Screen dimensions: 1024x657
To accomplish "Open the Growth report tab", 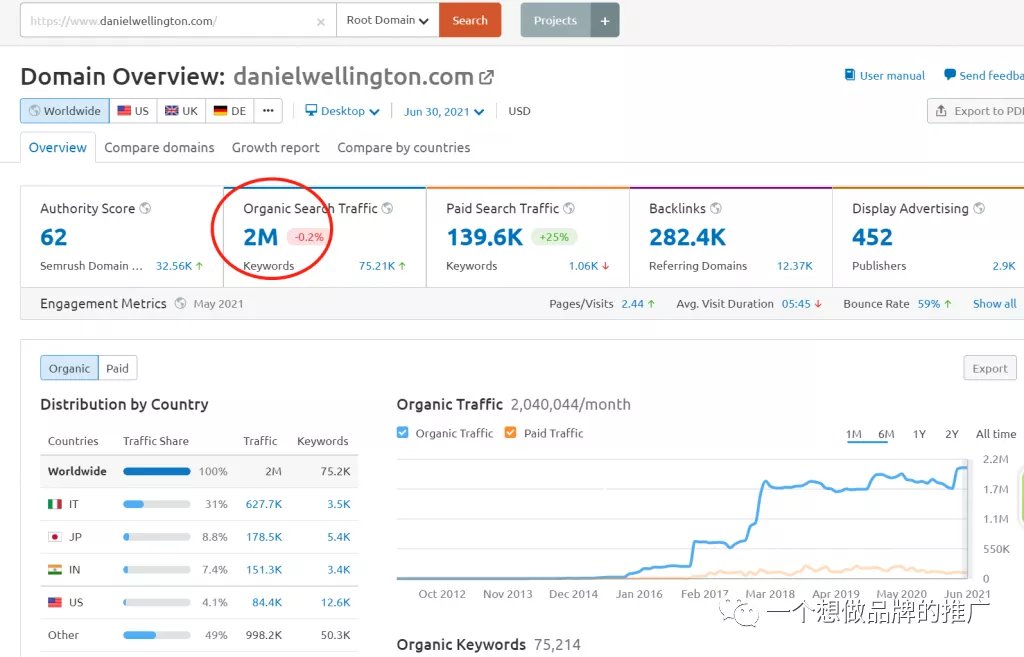I will coord(276,148).
